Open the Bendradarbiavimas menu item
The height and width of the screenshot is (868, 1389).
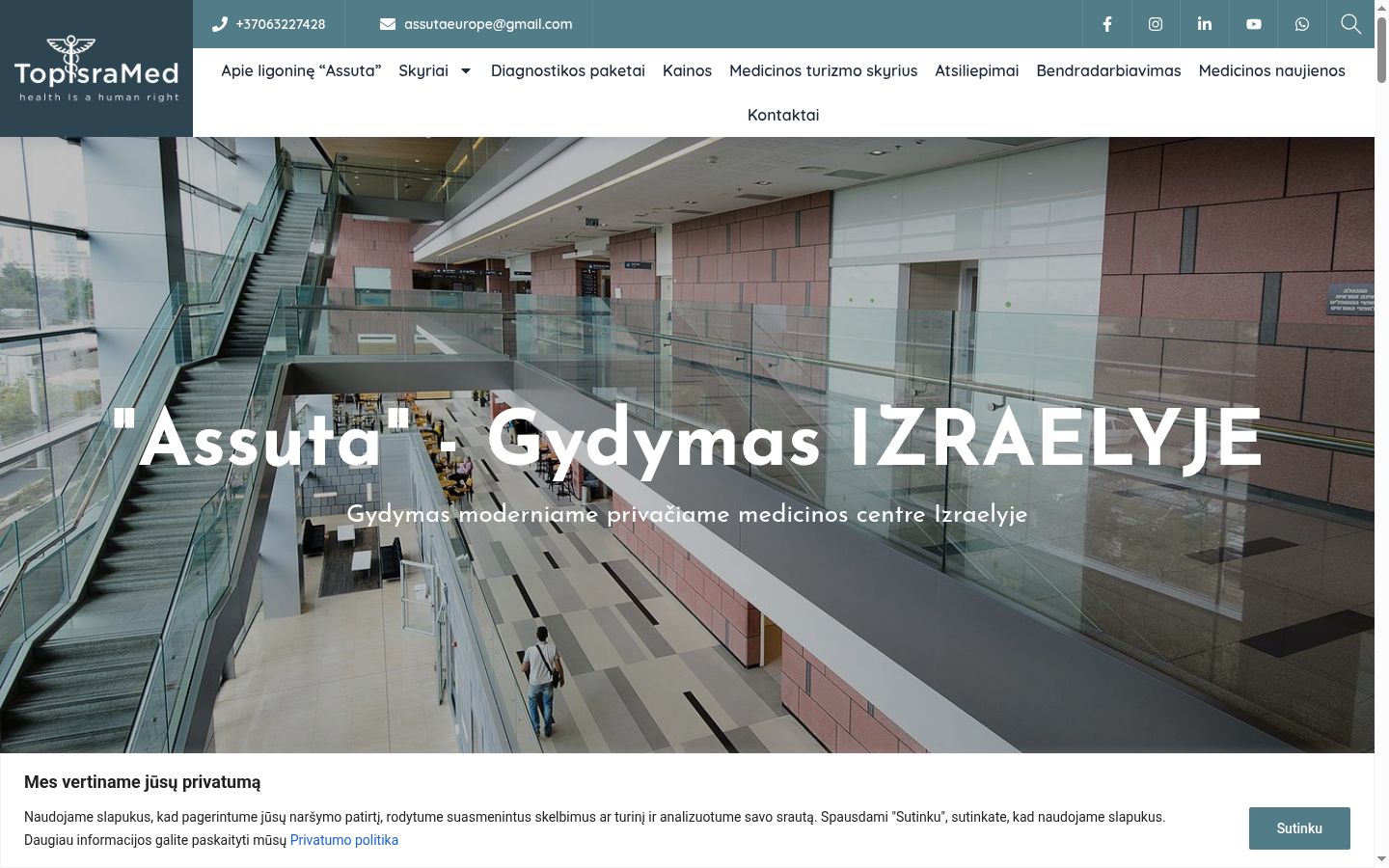(x=1108, y=70)
